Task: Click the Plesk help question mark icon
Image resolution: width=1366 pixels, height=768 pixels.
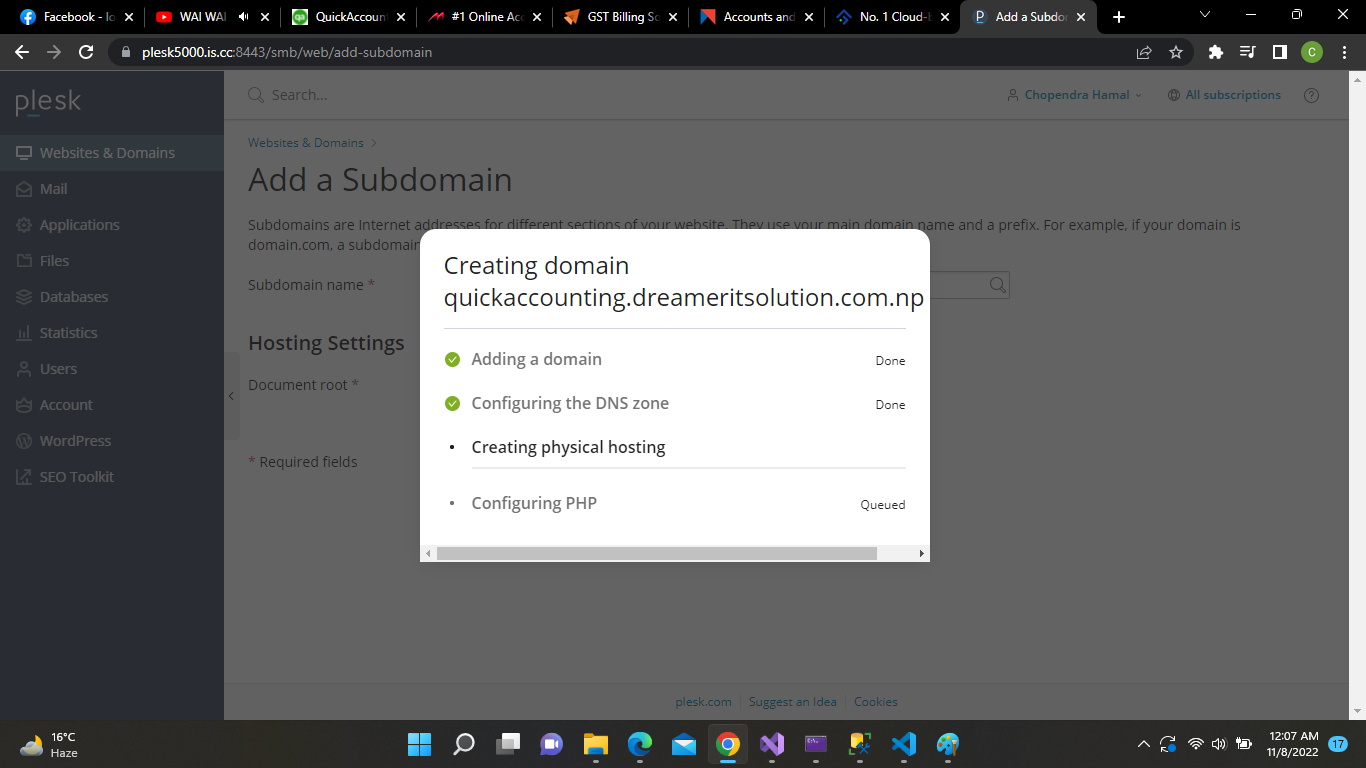Action: tap(1311, 95)
